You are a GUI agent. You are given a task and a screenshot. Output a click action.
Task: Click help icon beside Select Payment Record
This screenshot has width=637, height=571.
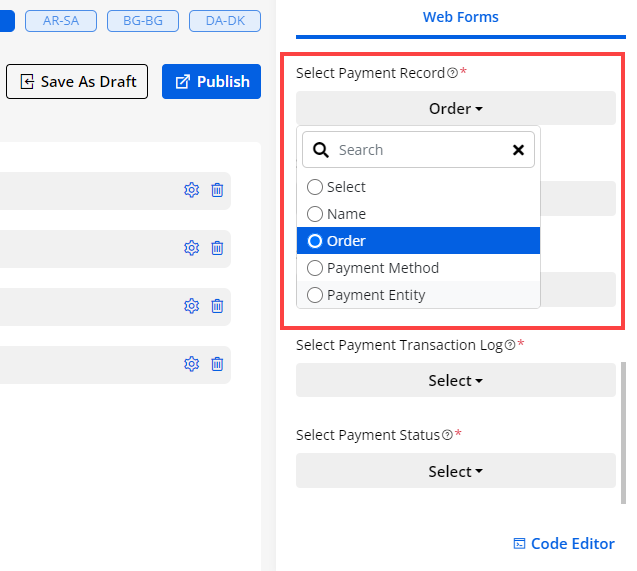[452, 73]
